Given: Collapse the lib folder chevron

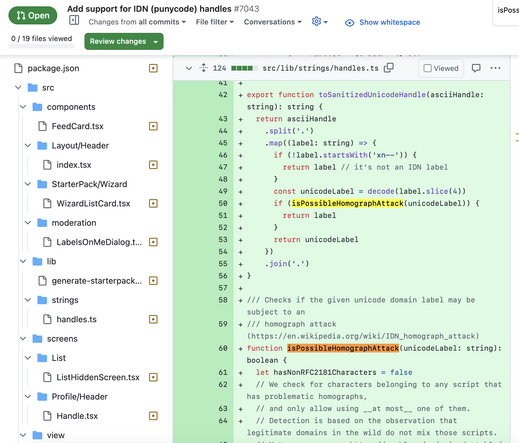Looking at the screenshot, I should 23,261.
